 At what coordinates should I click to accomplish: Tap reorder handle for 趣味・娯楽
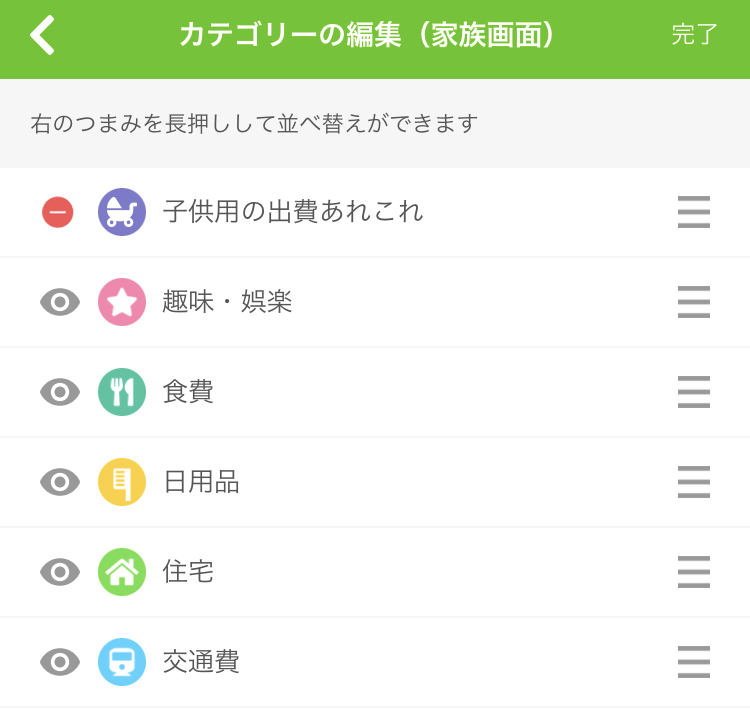(694, 302)
